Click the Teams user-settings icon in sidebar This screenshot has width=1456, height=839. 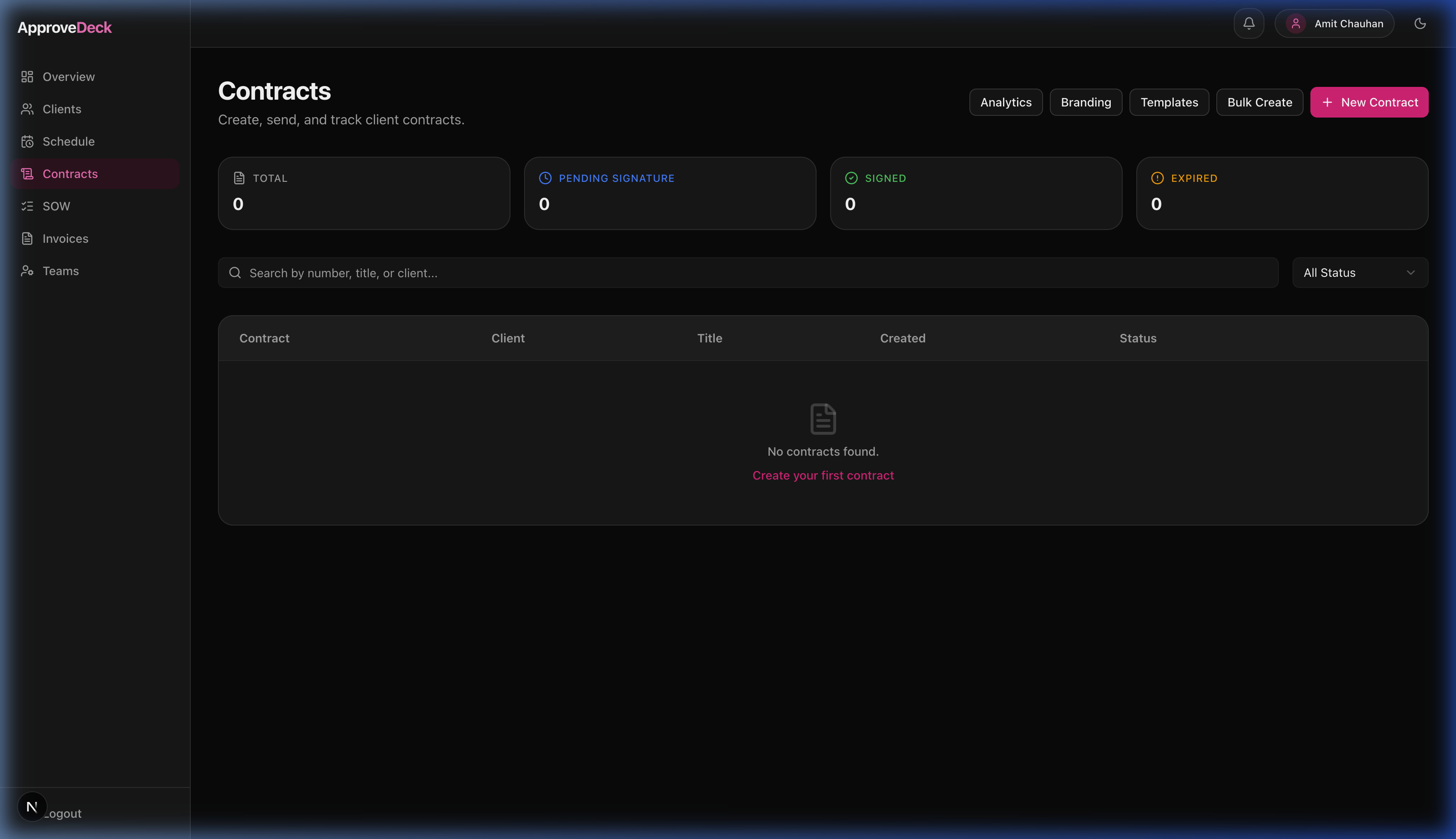[27, 271]
